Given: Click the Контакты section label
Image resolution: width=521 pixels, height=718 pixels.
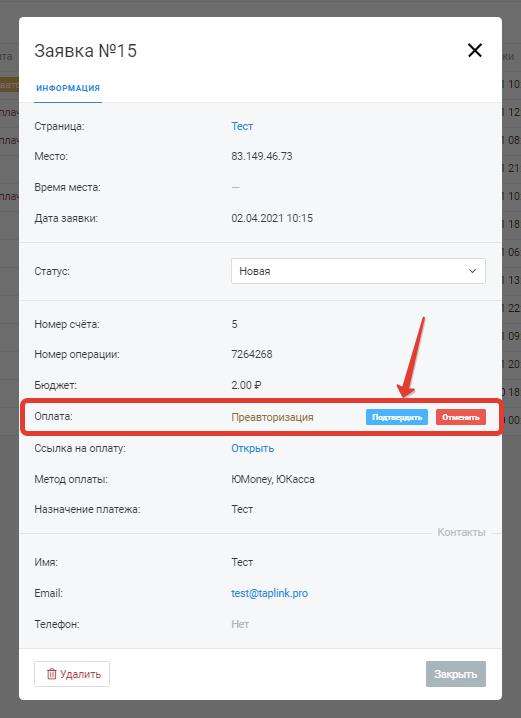Looking at the screenshot, I should click(x=461, y=533).
